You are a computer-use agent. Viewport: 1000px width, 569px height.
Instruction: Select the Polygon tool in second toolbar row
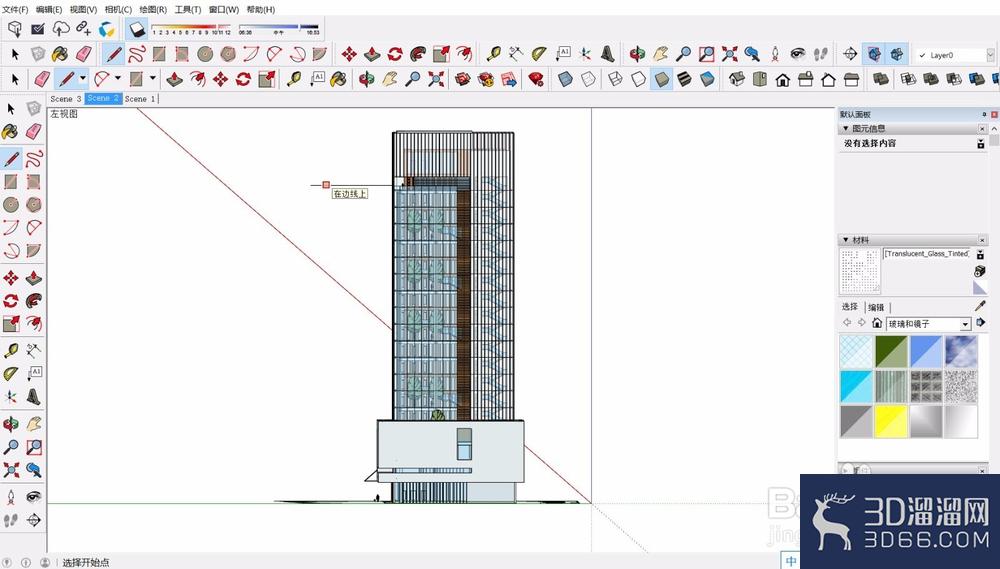click(228, 54)
